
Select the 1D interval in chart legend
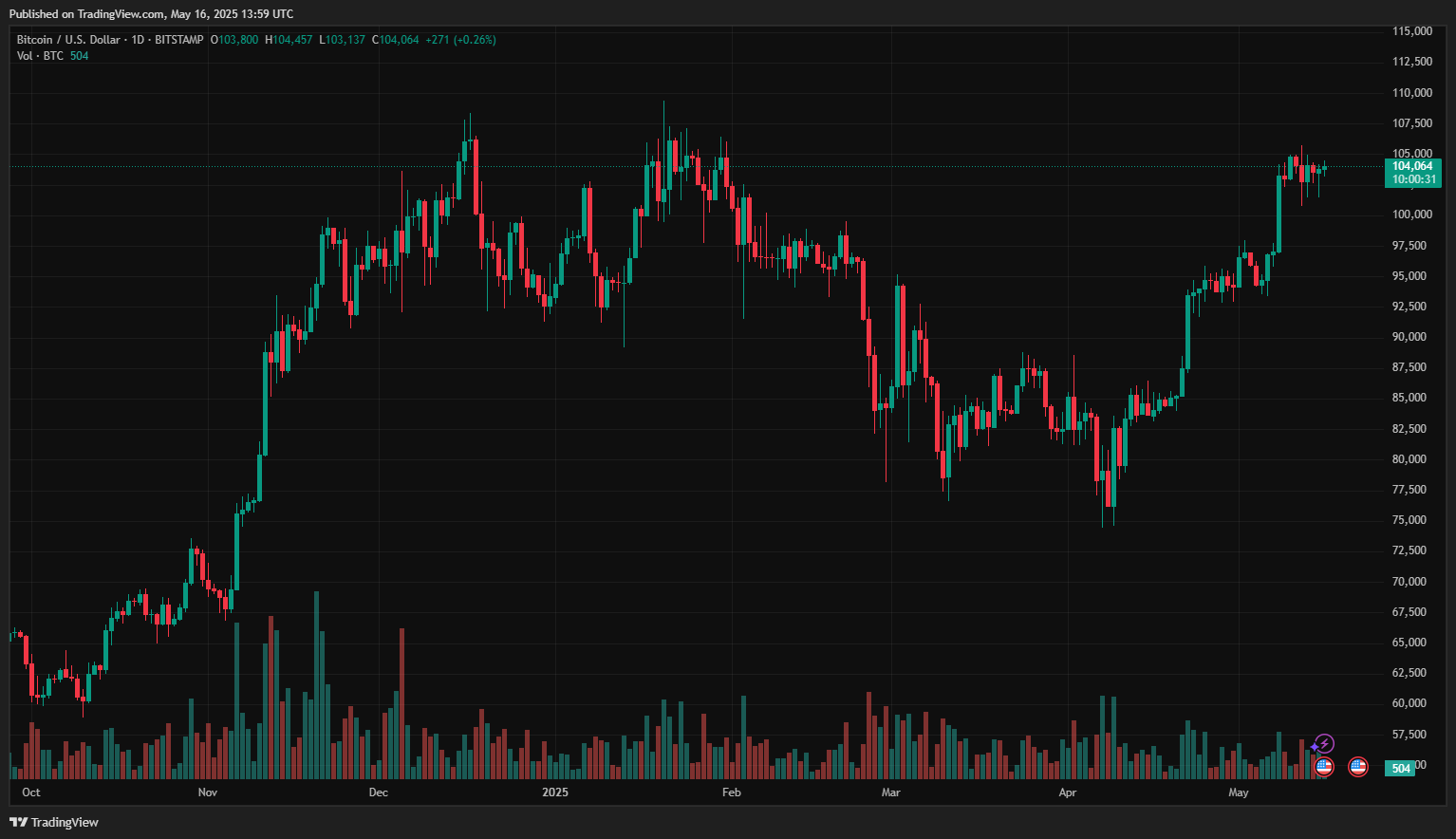(138, 40)
